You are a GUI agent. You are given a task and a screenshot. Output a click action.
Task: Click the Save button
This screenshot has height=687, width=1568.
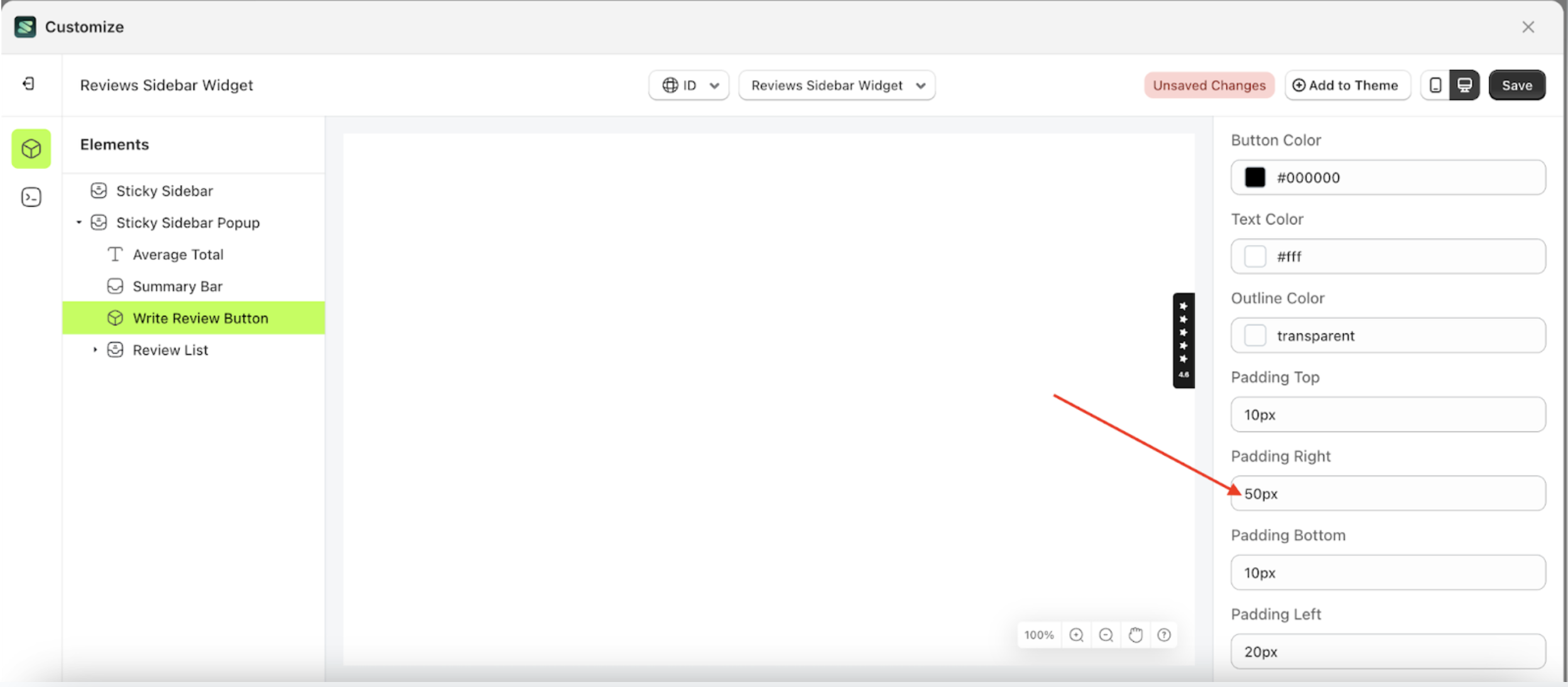[1516, 85]
